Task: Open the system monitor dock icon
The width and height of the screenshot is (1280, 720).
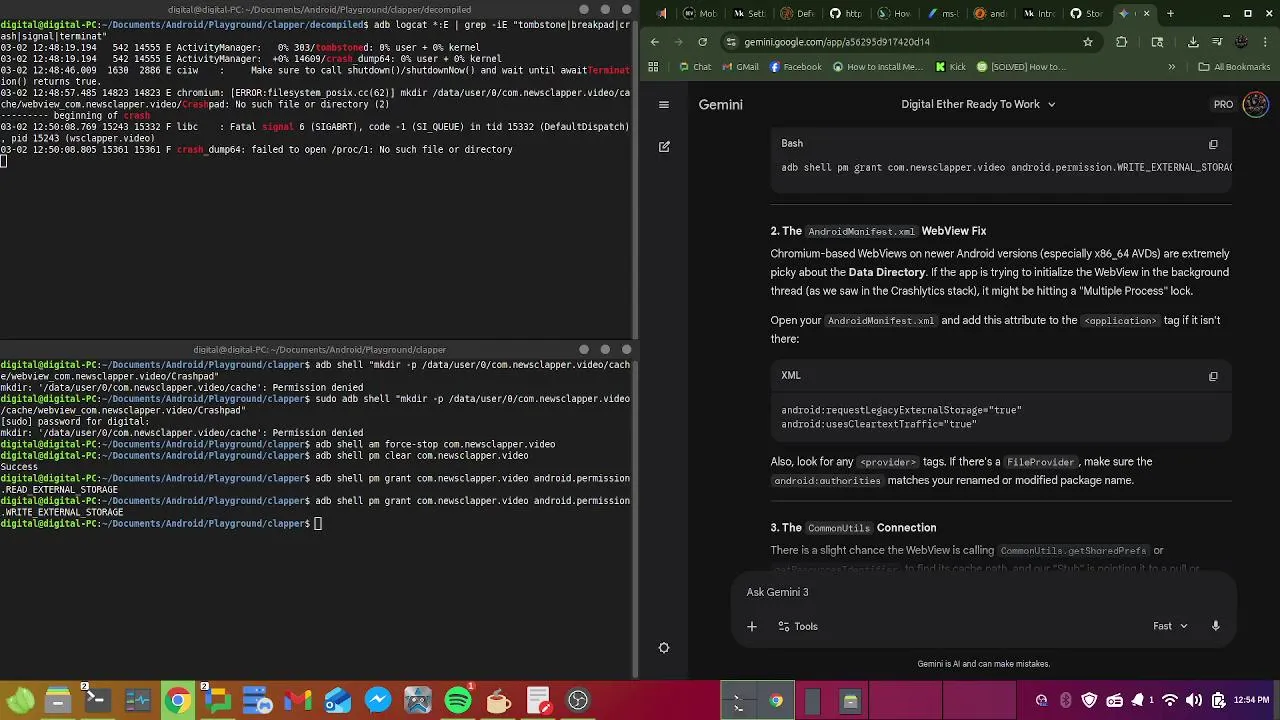Action: [x=137, y=700]
